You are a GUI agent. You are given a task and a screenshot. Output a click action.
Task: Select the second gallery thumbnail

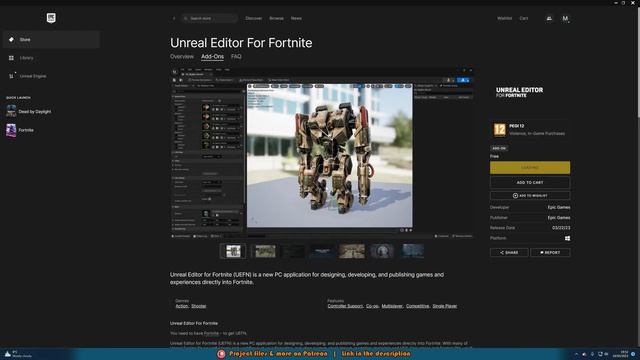click(x=265, y=251)
